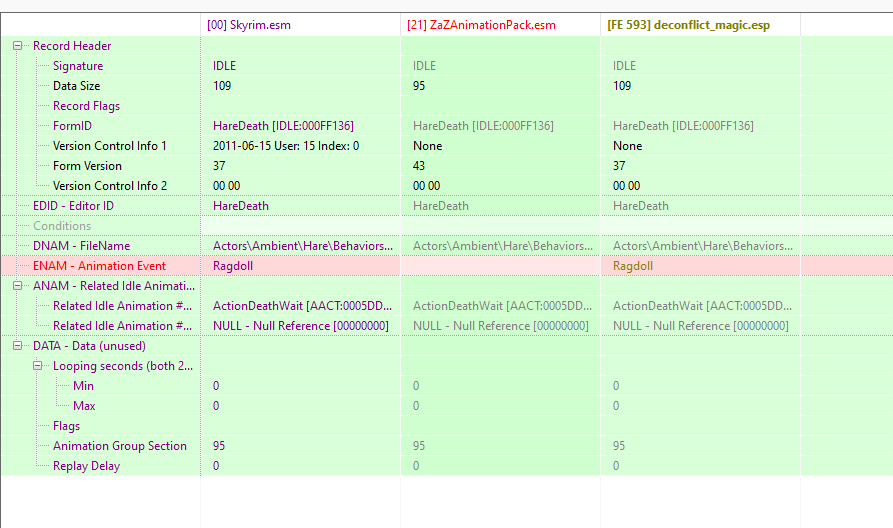Click deconflict_magic EDID HareDeath cell
893x528 pixels.
640,206
